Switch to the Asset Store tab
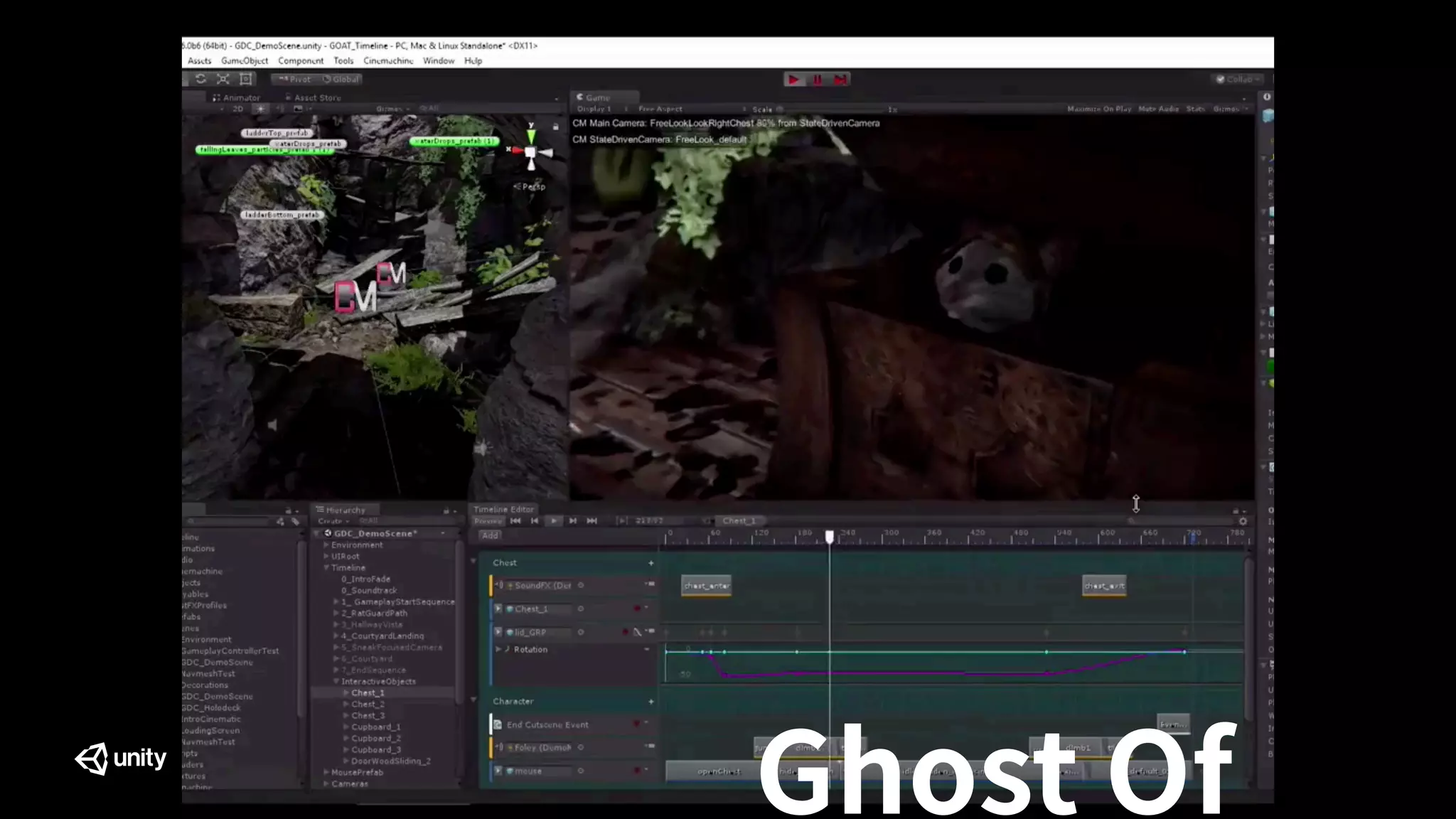This screenshot has height=819, width=1456. [x=313, y=97]
